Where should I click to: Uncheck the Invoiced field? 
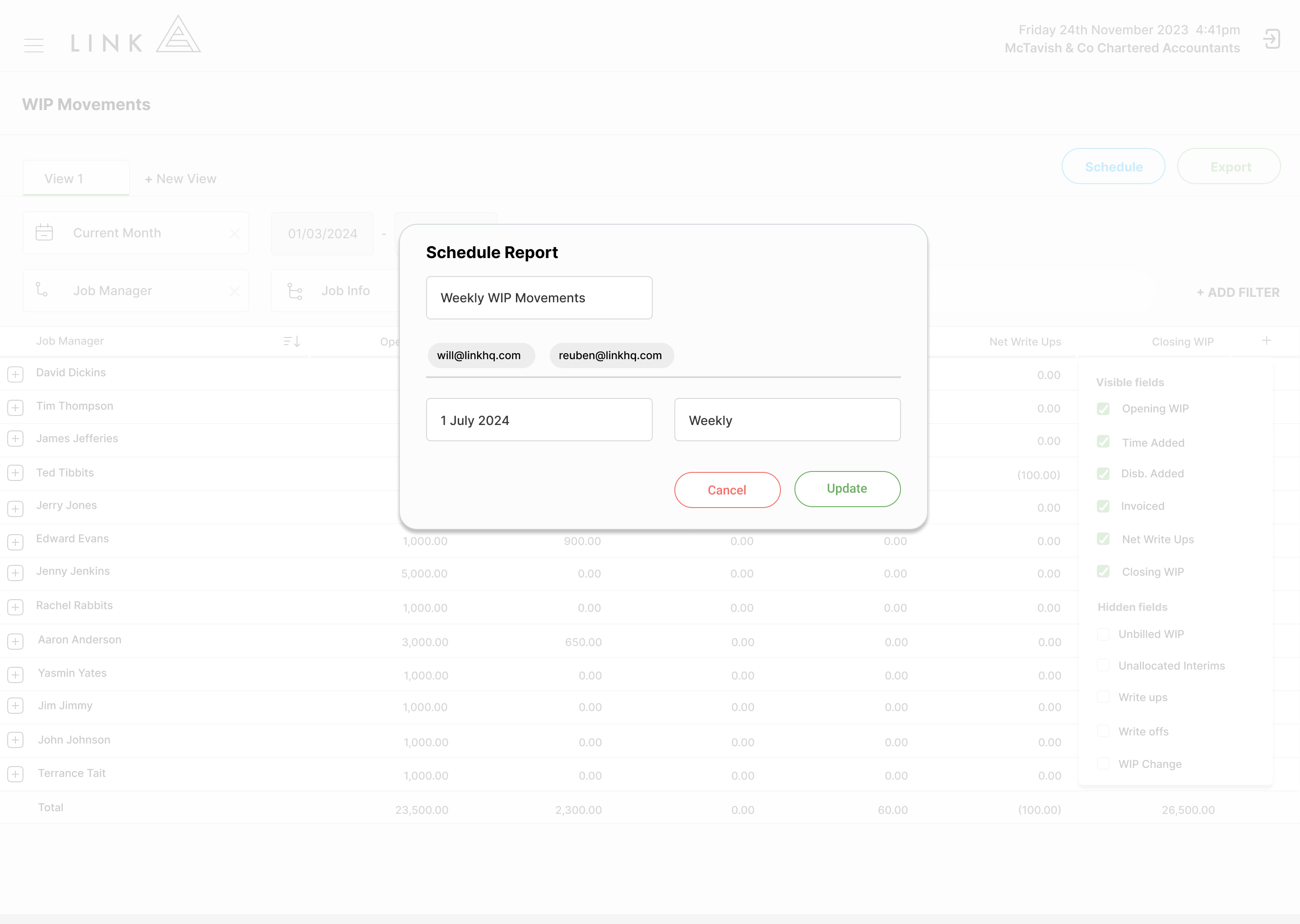[x=1103, y=506]
